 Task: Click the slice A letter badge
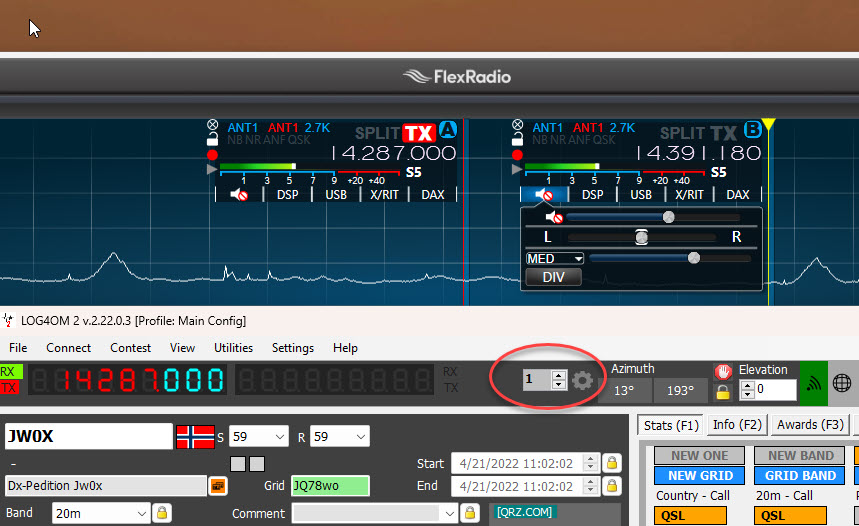point(448,130)
